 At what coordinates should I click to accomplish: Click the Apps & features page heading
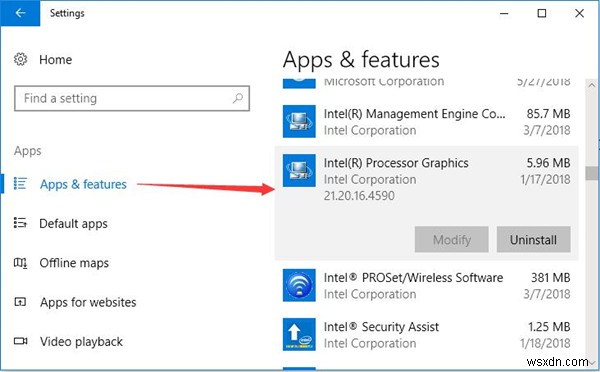click(361, 60)
